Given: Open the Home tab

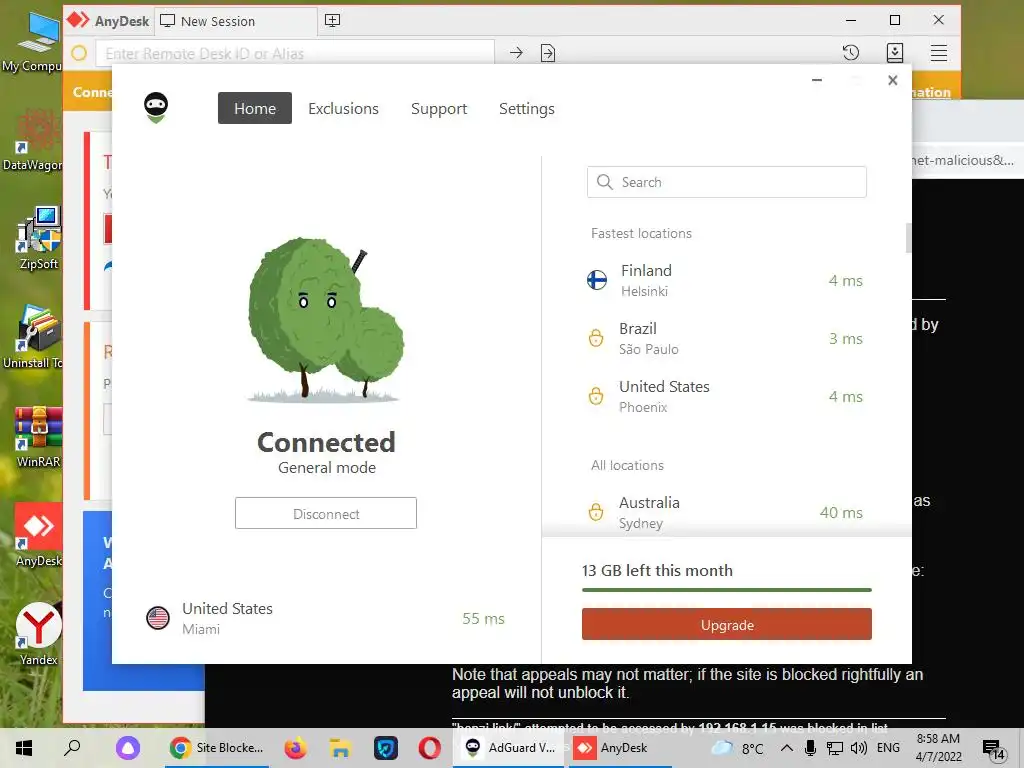Looking at the screenshot, I should coord(255,108).
